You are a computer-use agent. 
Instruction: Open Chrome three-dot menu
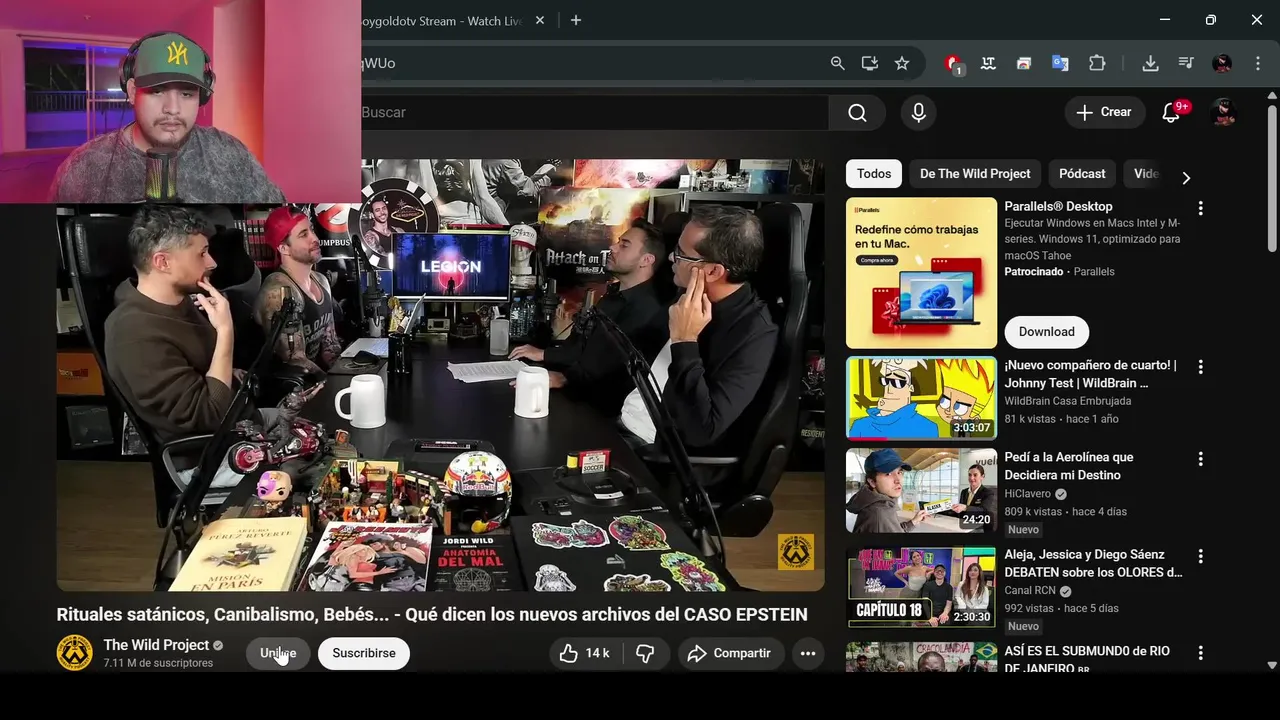(1256, 63)
